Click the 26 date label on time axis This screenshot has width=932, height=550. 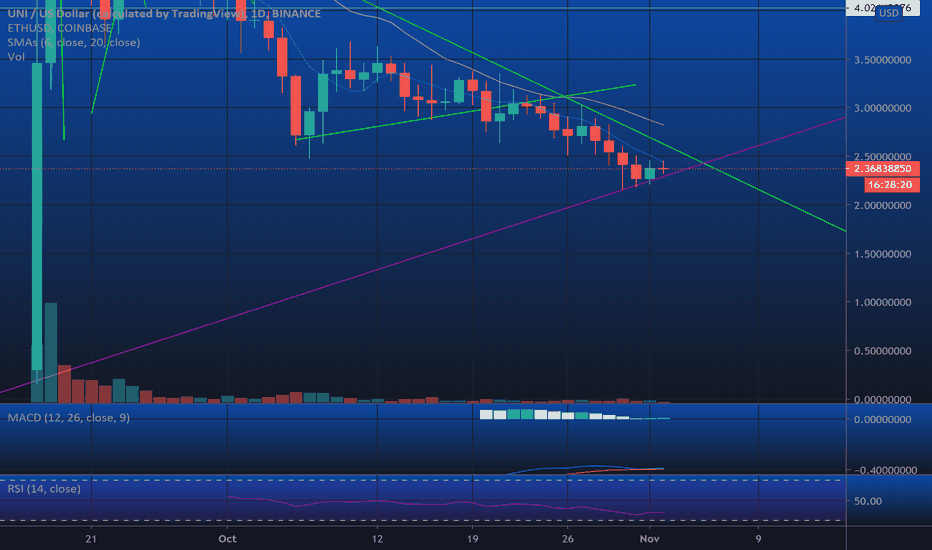coord(568,539)
